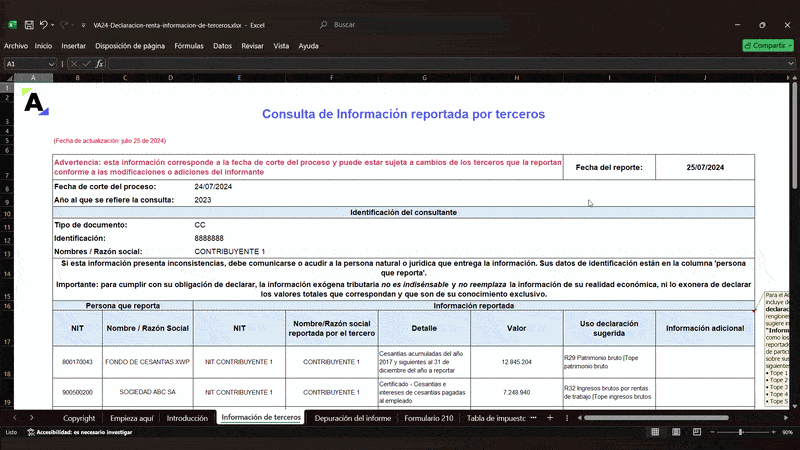Click the Cancel entry X icon

tap(74, 64)
